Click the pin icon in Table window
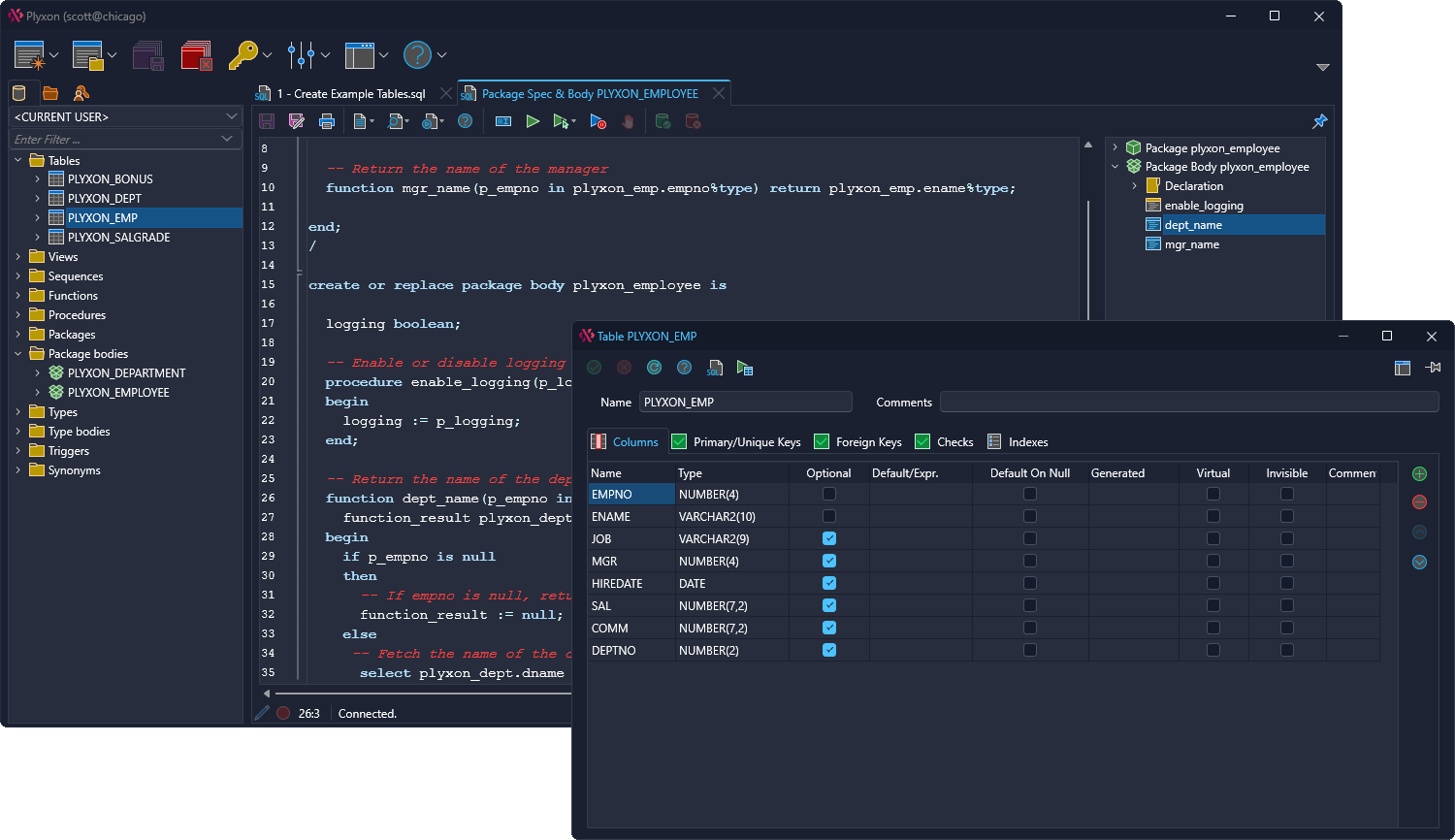This screenshot has height=840, width=1455. pos(1434,368)
